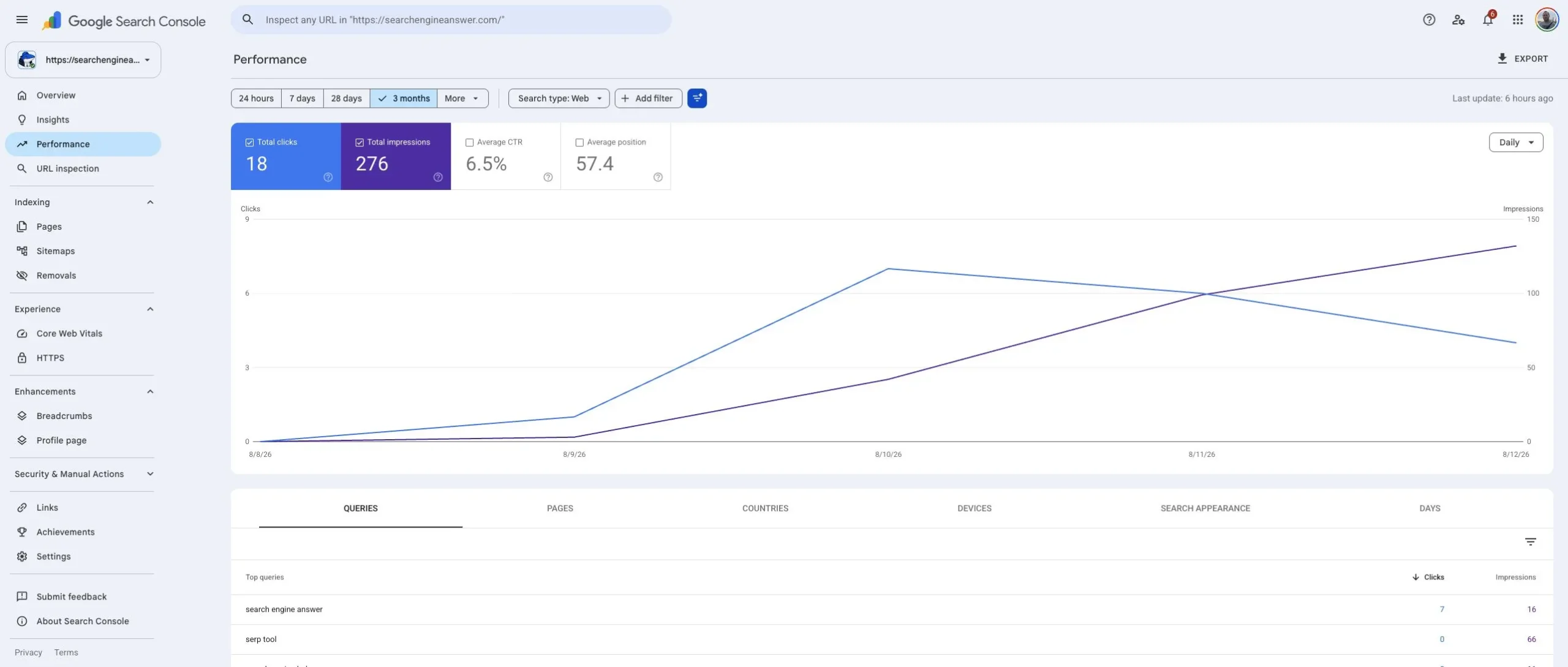The image size is (1568, 667).
Task: Open the account profile avatar
Action: tap(1547, 20)
